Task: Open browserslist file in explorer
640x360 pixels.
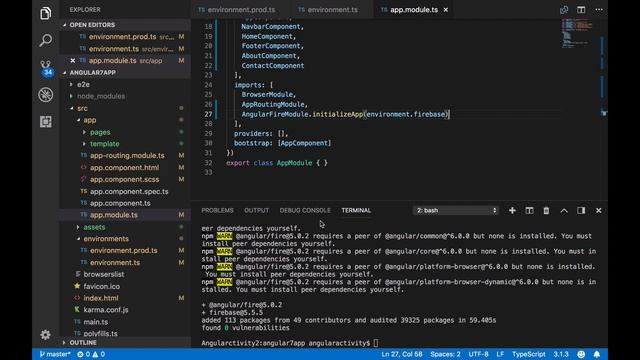Action: [x=125, y=274]
